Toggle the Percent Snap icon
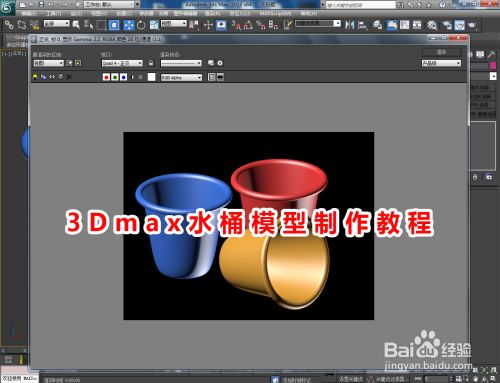This screenshot has height=383, width=500. coord(261,25)
